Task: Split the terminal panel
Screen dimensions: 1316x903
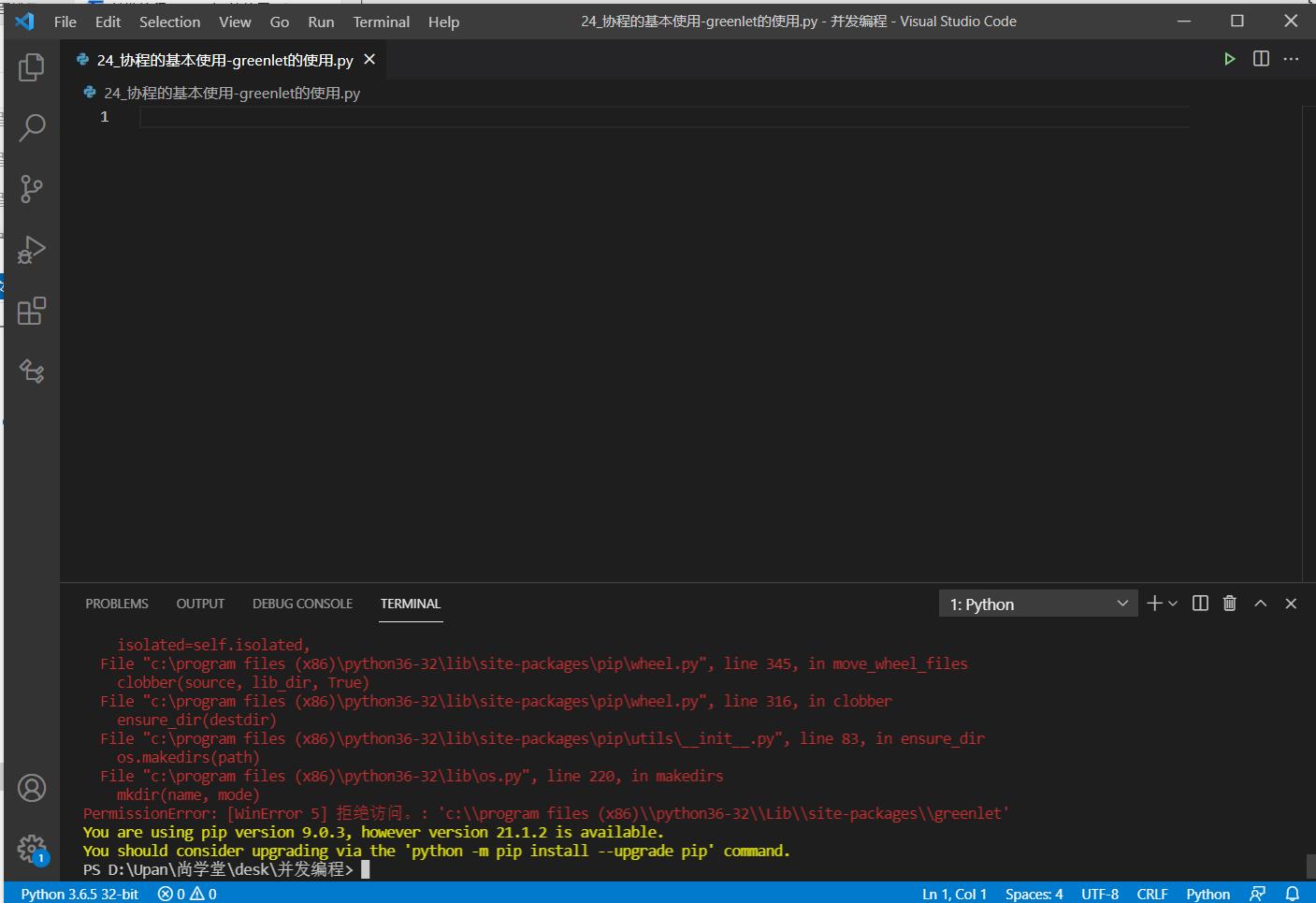Action: click(1200, 604)
